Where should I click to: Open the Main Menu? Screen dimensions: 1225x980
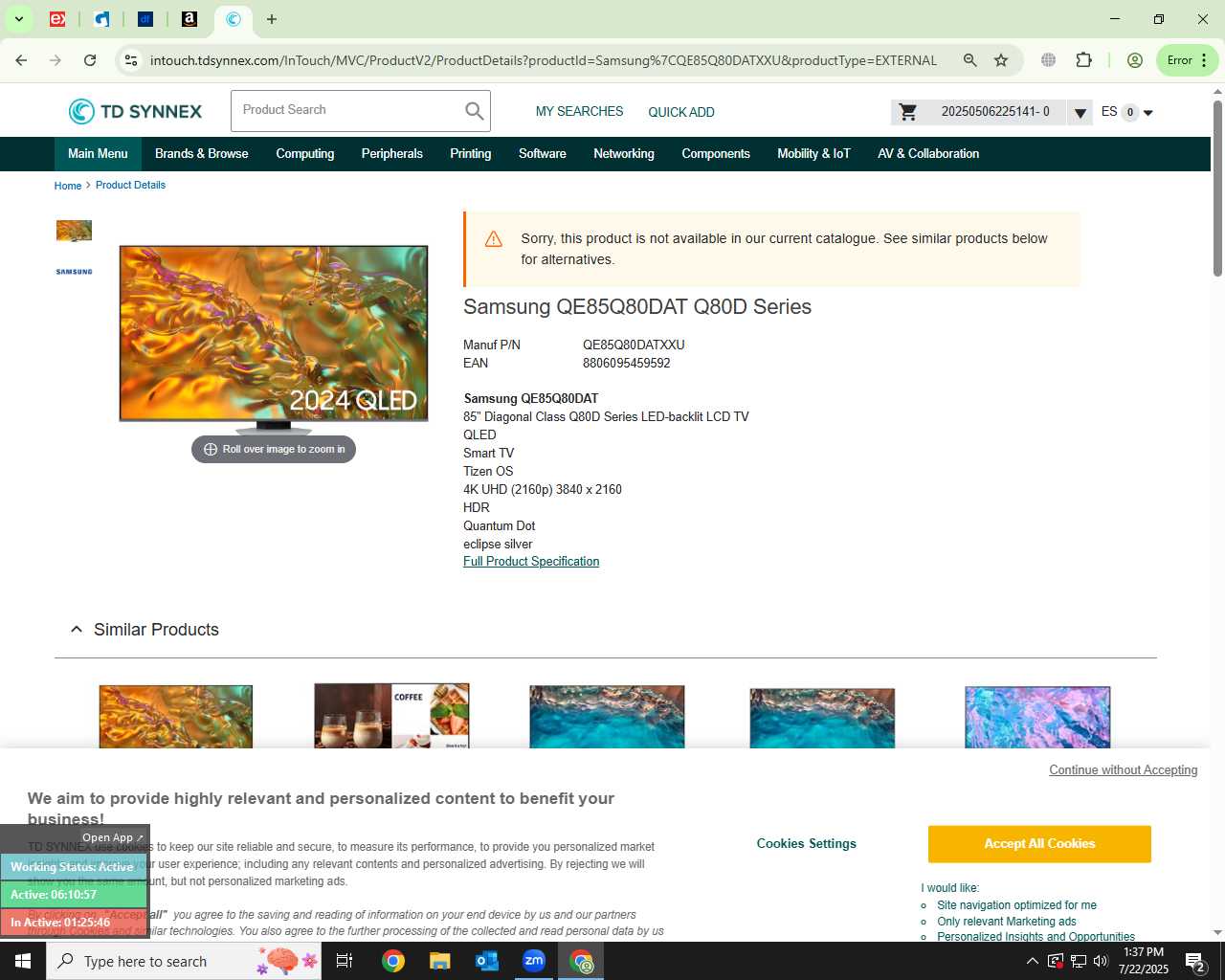98,154
